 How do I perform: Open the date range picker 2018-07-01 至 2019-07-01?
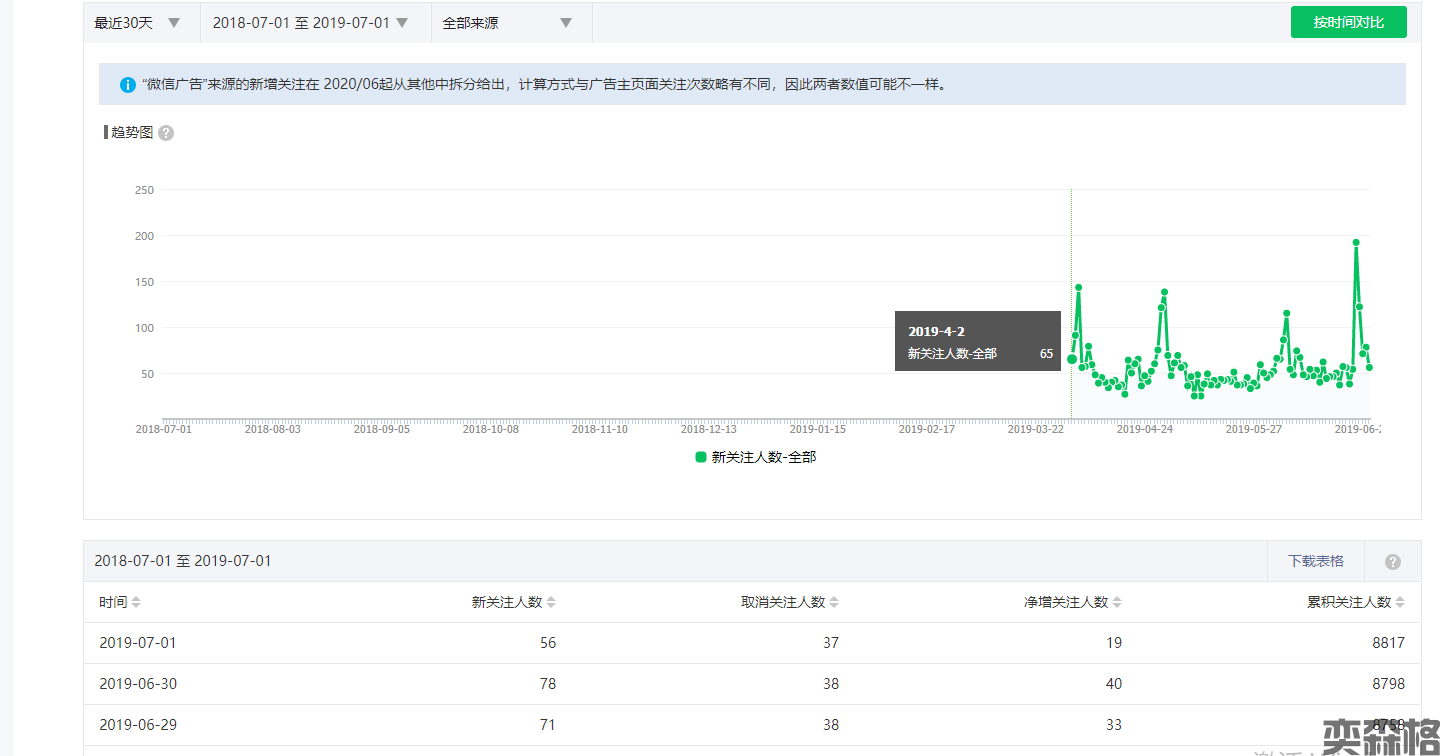310,23
